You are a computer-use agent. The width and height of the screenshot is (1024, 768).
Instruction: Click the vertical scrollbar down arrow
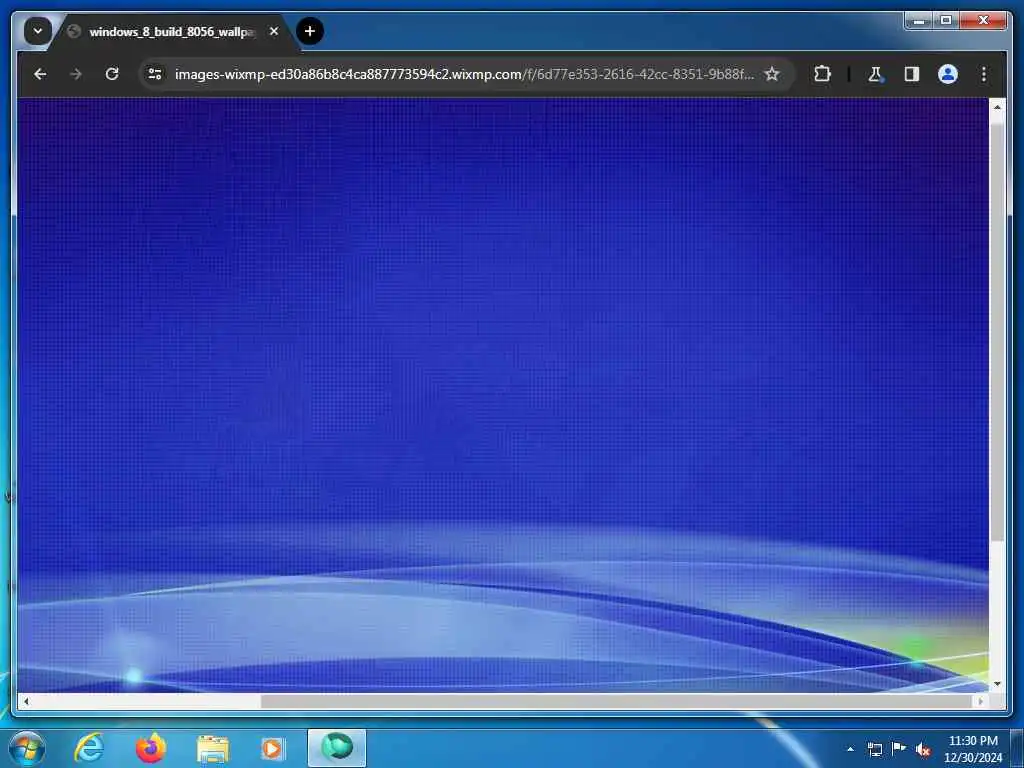[x=997, y=684]
